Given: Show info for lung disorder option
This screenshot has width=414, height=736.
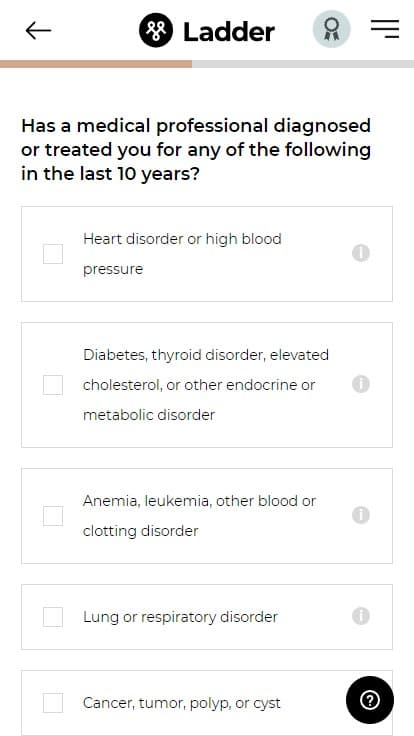Looking at the screenshot, I should [361, 616].
